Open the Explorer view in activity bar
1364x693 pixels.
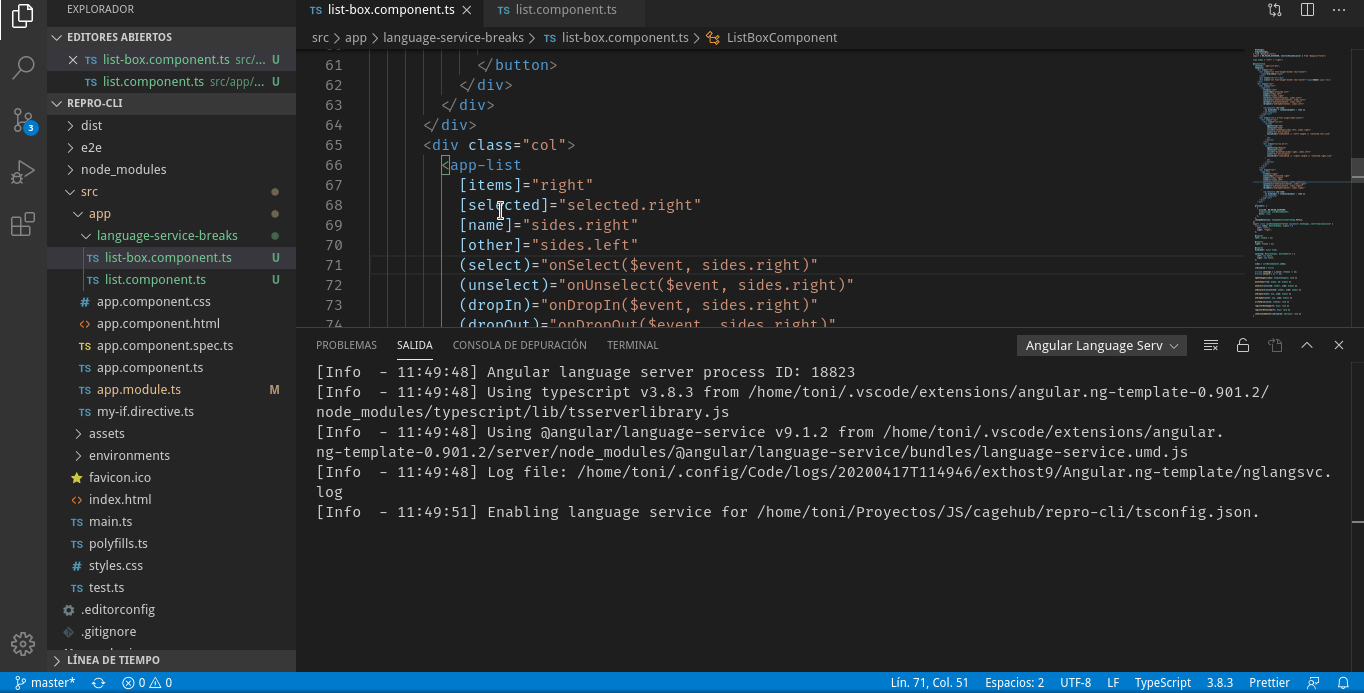click(x=23, y=17)
